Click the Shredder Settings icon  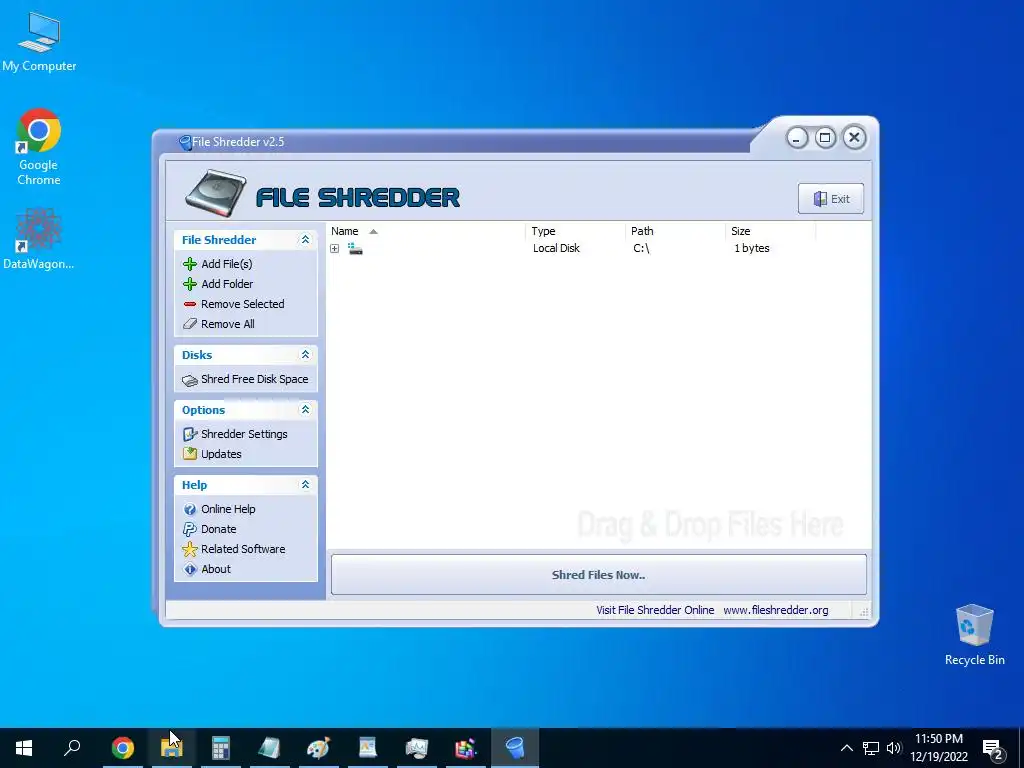pyautogui.click(x=190, y=434)
